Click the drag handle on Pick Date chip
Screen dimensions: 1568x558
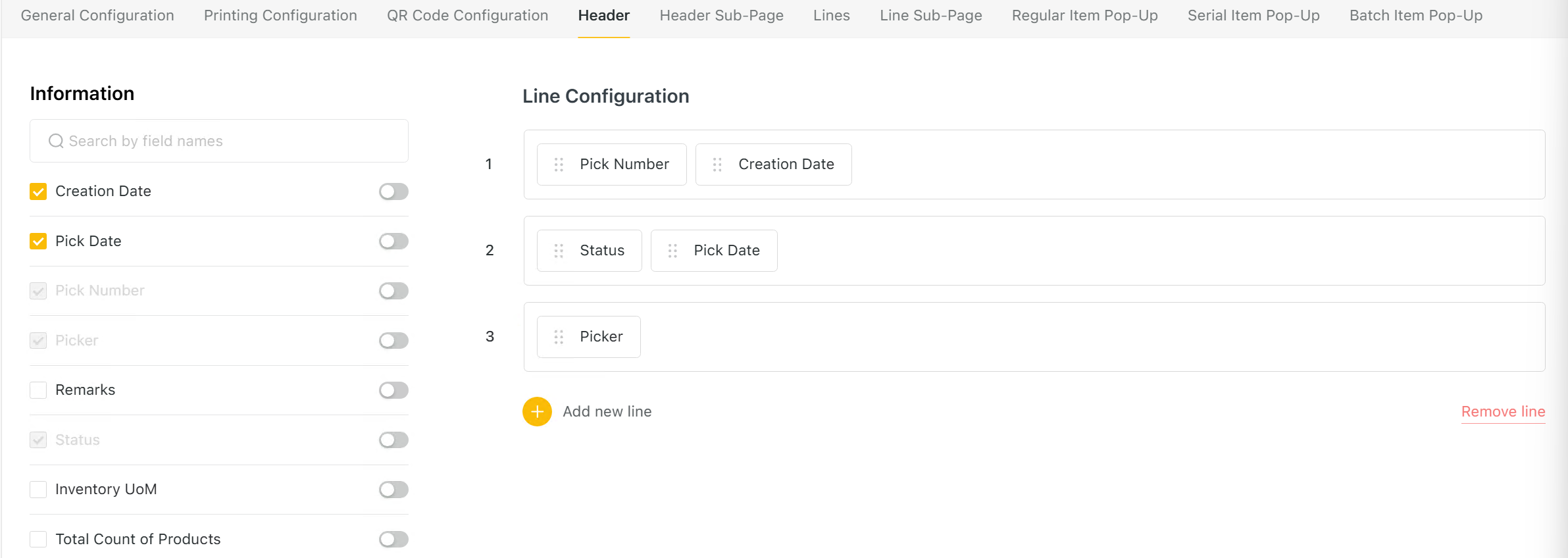click(672, 251)
